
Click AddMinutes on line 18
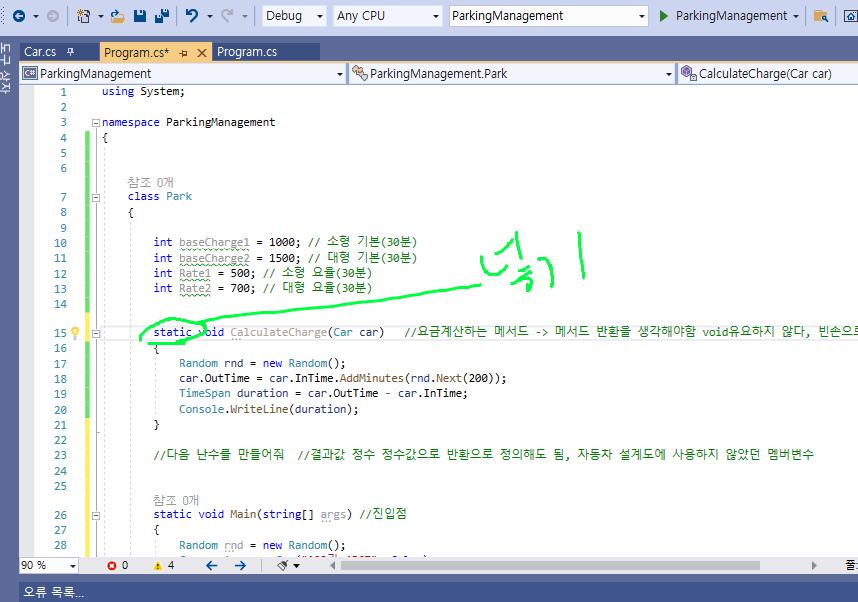pyautogui.click(x=372, y=378)
